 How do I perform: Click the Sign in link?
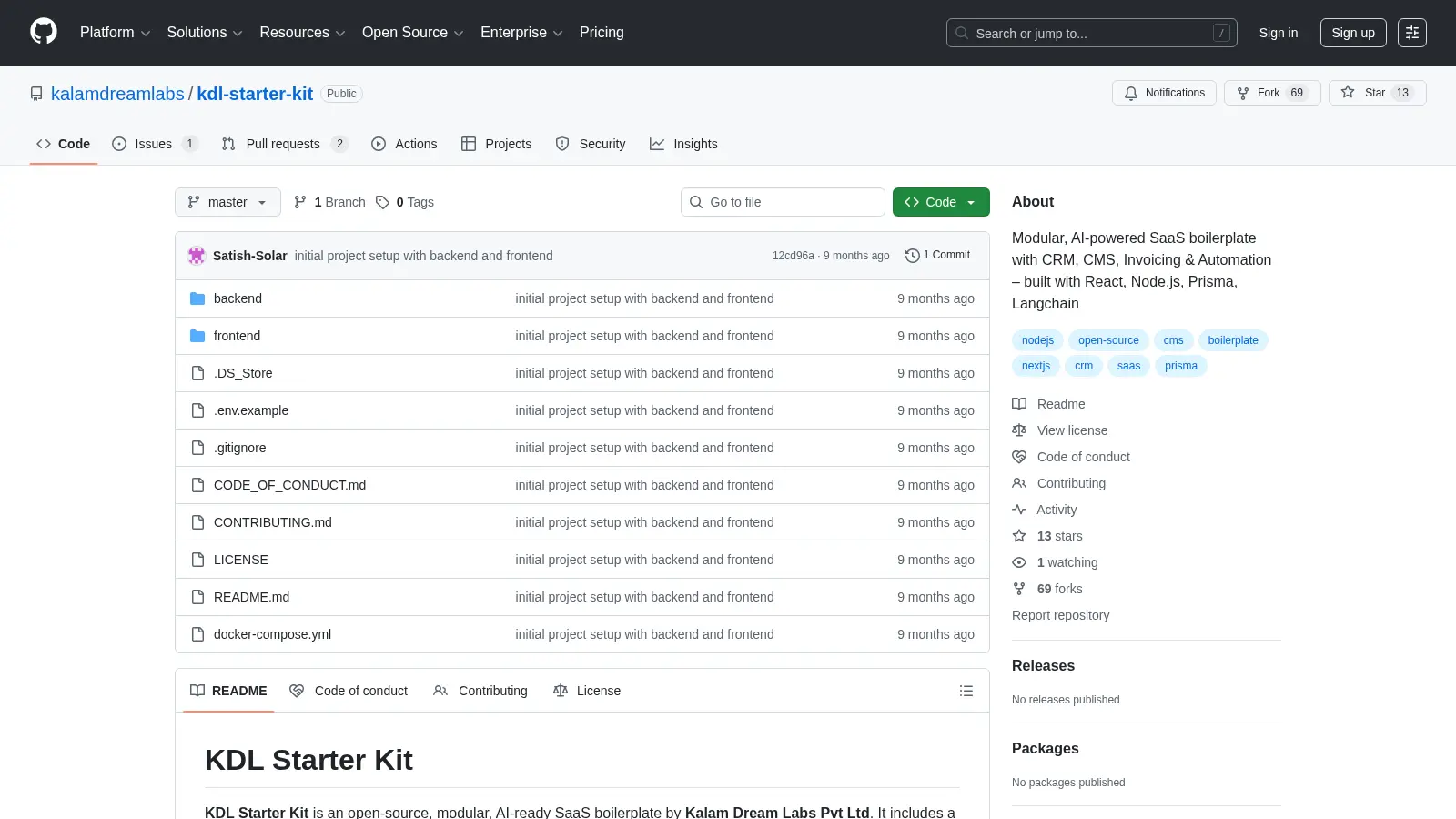1279,33
